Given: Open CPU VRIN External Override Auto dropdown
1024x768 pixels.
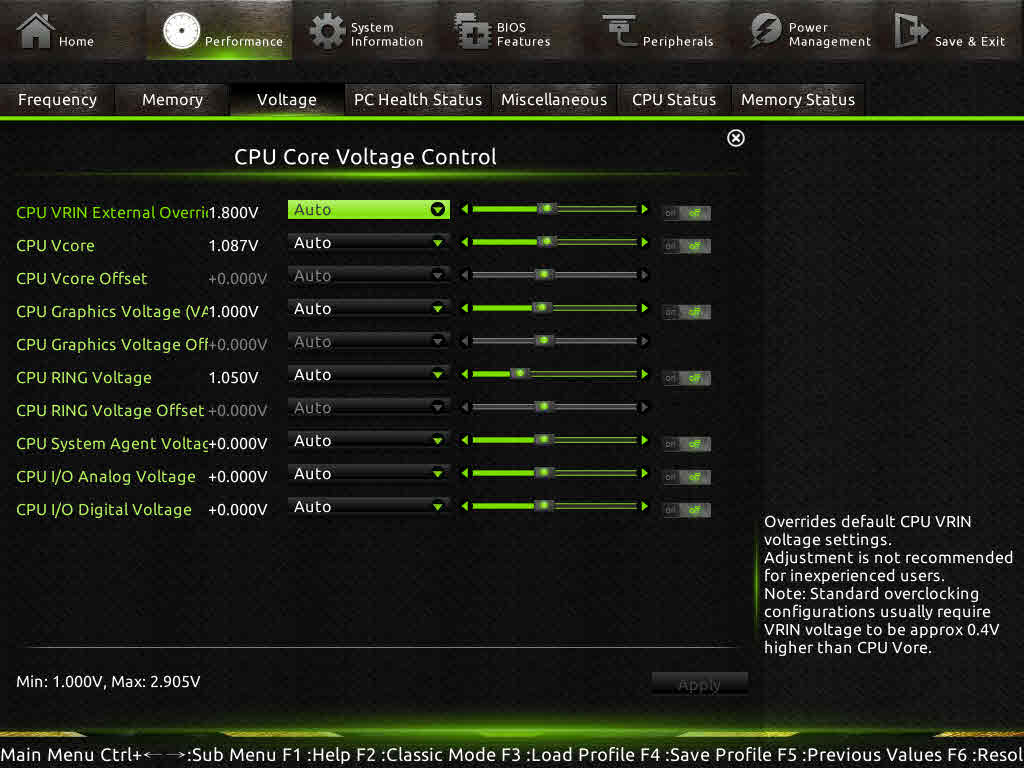Looking at the screenshot, I should (x=368, y=209).
